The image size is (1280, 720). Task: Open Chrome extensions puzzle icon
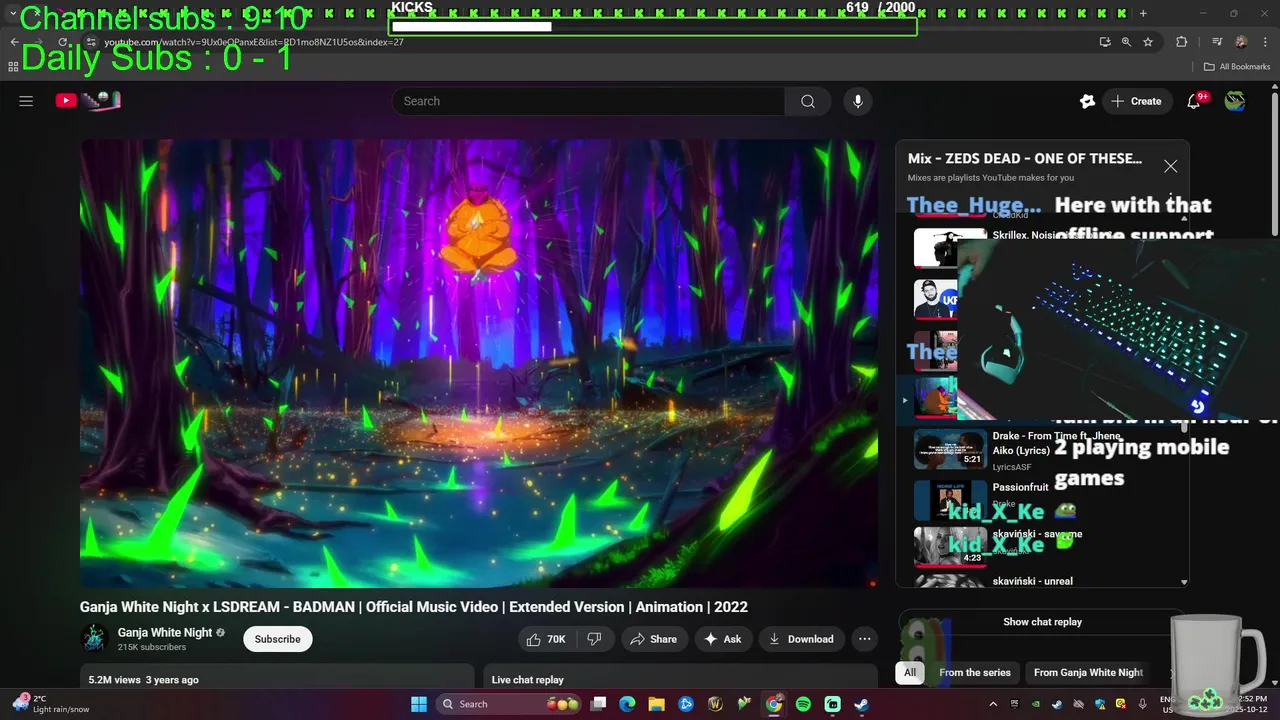(1181, 42)
